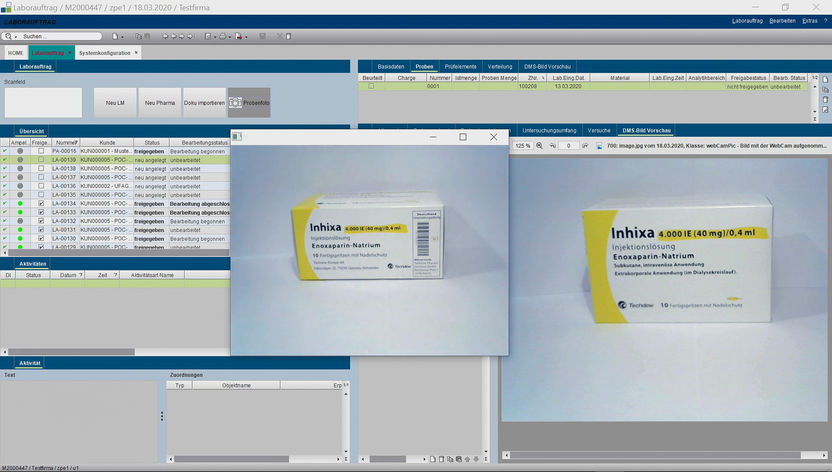The height and width of the screenshot is (472, 832).
Task: Click the image file icon in preview toolbar
Action: pos(599,145)
